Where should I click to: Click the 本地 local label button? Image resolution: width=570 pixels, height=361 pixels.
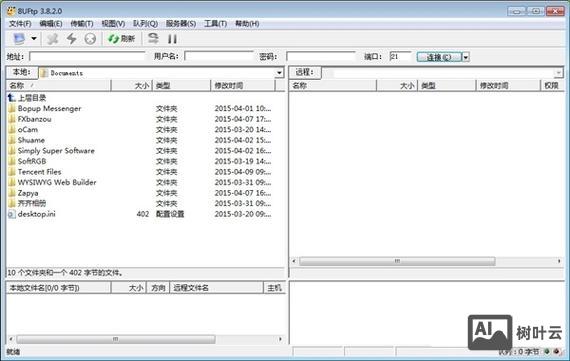[x=22, y=72]
